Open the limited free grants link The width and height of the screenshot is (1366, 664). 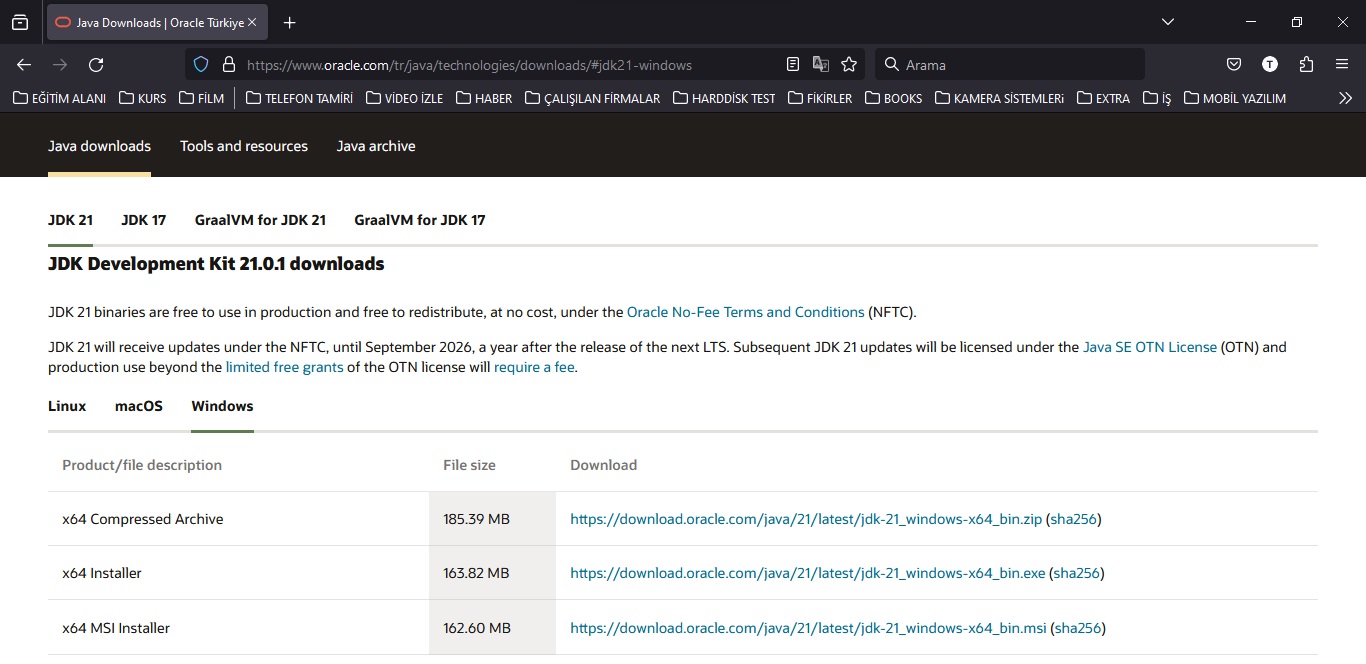(x=285, y=367)
